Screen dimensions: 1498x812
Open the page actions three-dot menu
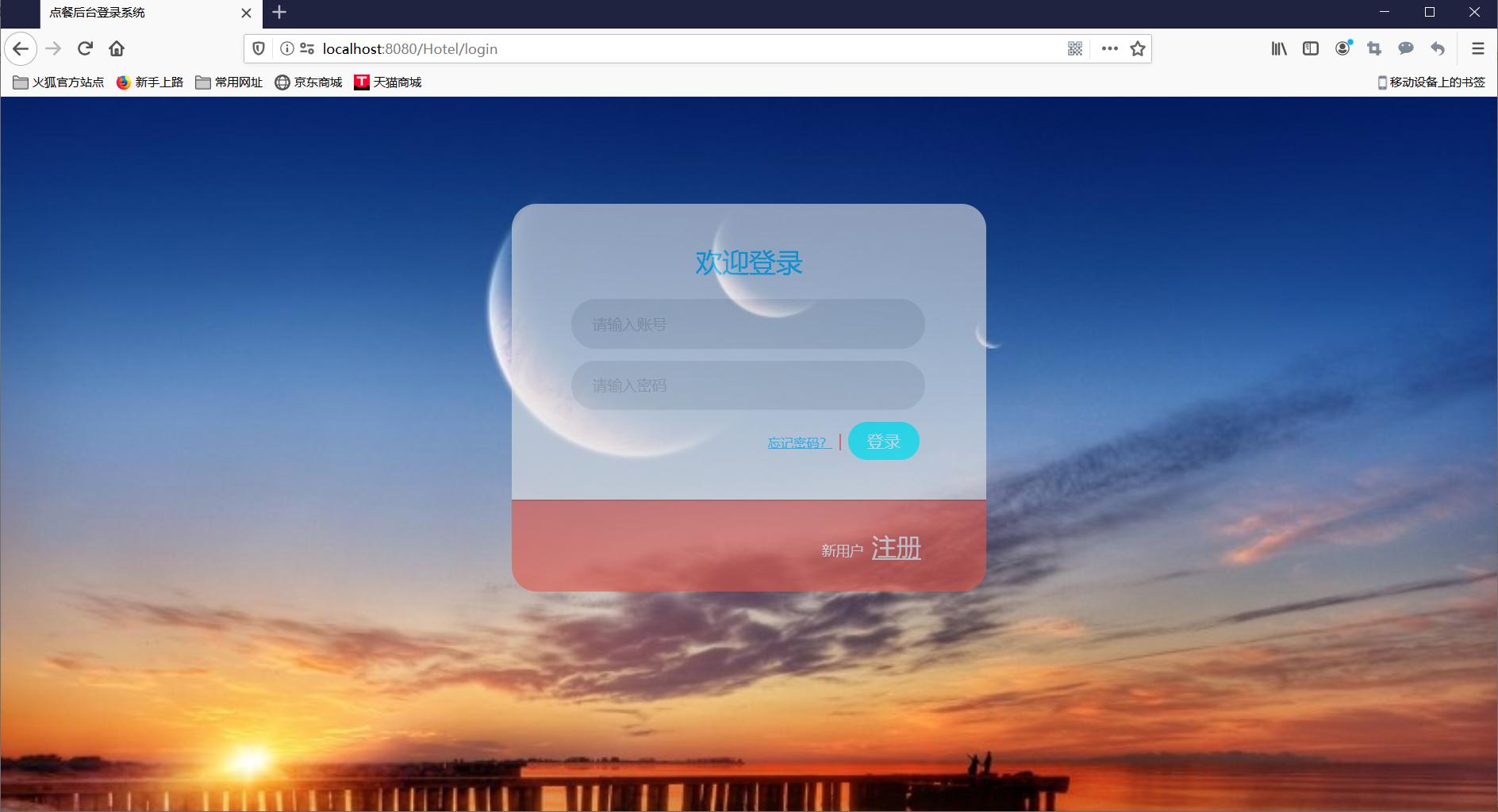tap(1110, 48)
